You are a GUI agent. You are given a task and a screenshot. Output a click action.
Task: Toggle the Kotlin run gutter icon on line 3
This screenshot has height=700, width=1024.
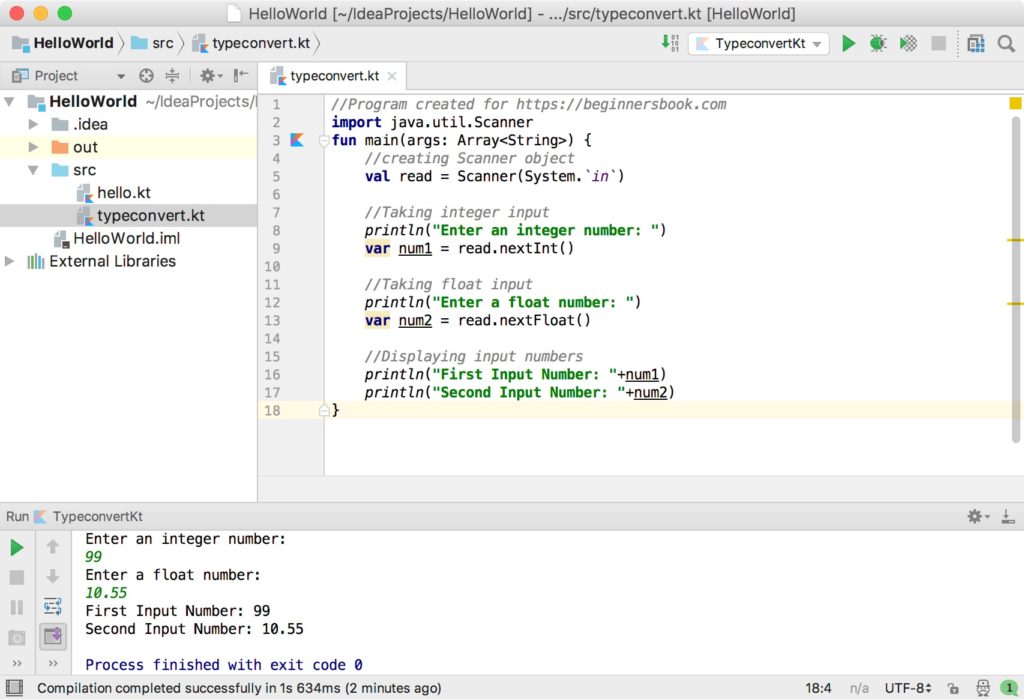coord(294,140)
